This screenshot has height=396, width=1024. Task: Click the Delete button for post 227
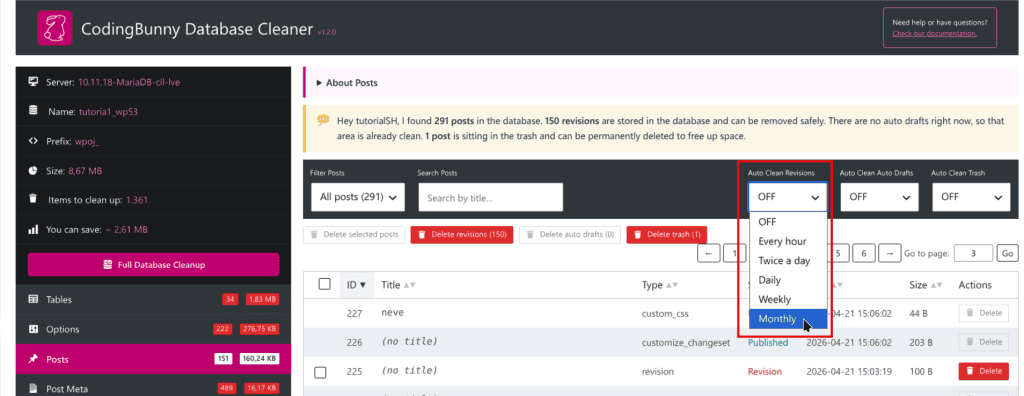click(984, 313)
